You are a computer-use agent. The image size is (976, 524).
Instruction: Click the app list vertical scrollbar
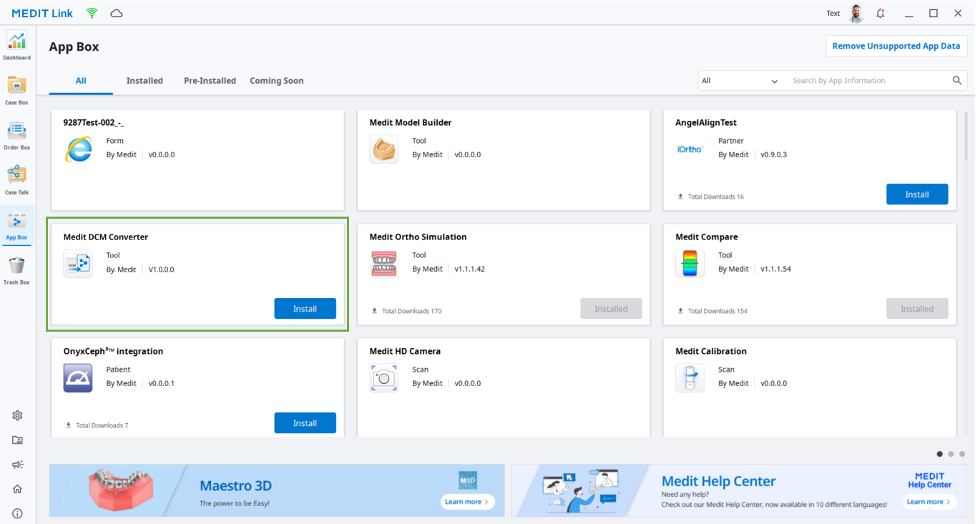[x=965, y=137]
